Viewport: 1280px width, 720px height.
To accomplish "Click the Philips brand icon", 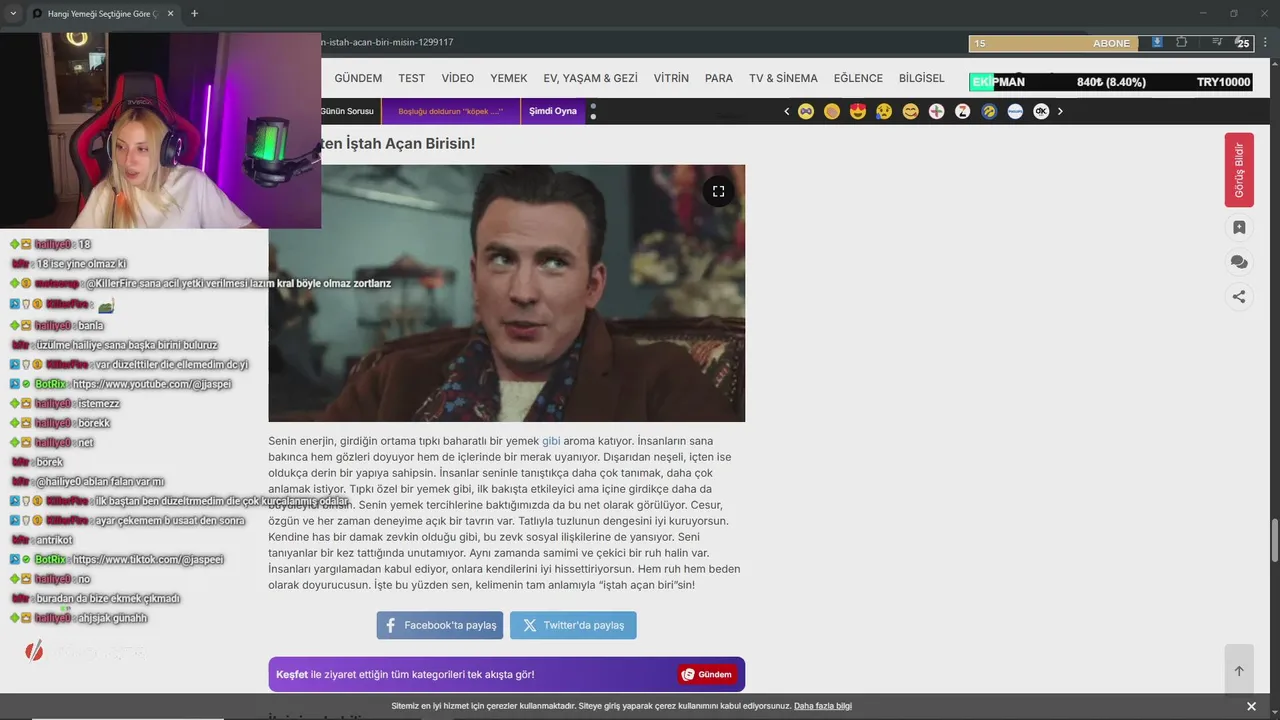I will [x=1015, y=111].
